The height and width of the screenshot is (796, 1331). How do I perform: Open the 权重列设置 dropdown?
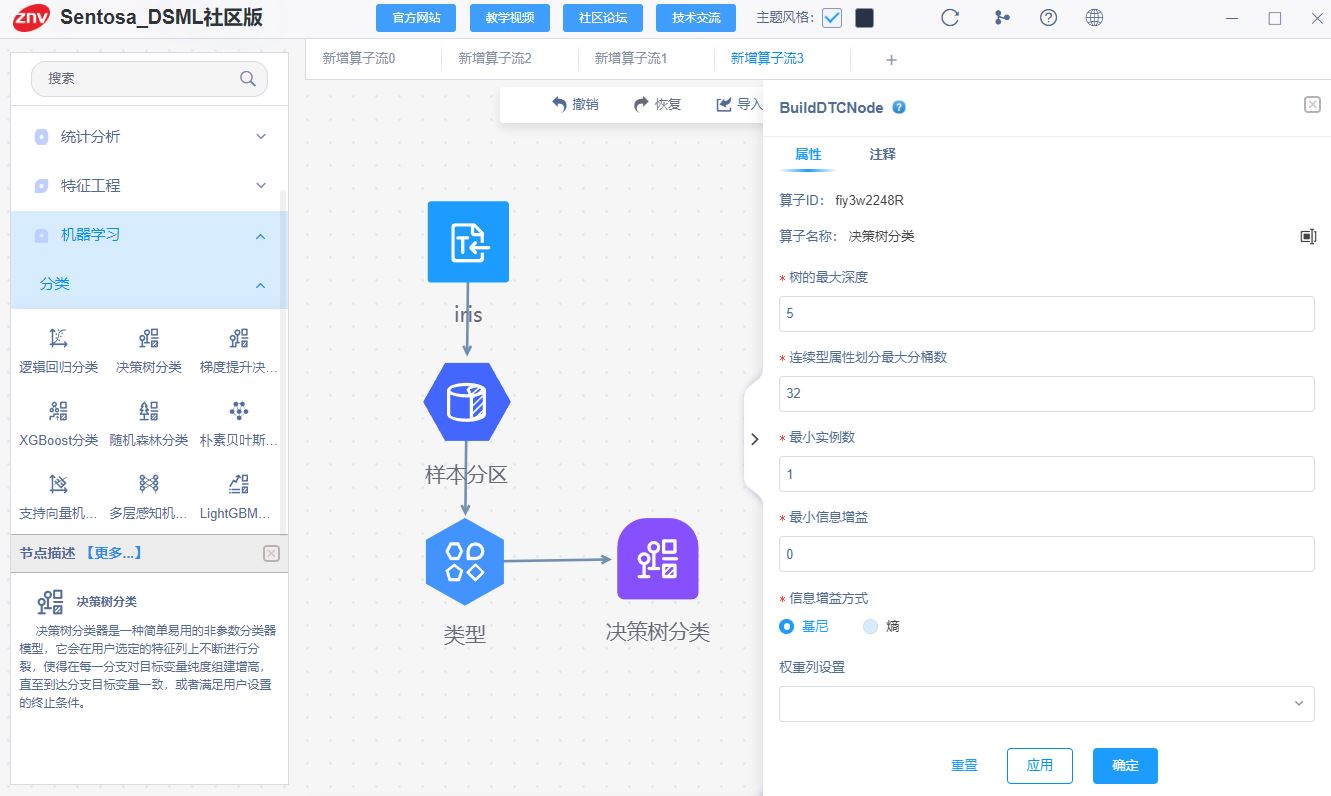[1047, 704]
